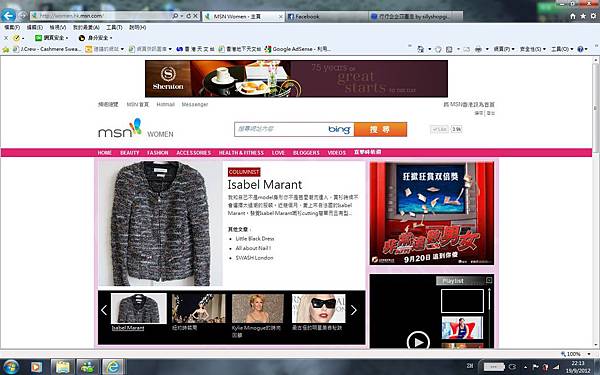
Task: Open the 網頁(P) command bar dropdown
Action: coord(504,49)
